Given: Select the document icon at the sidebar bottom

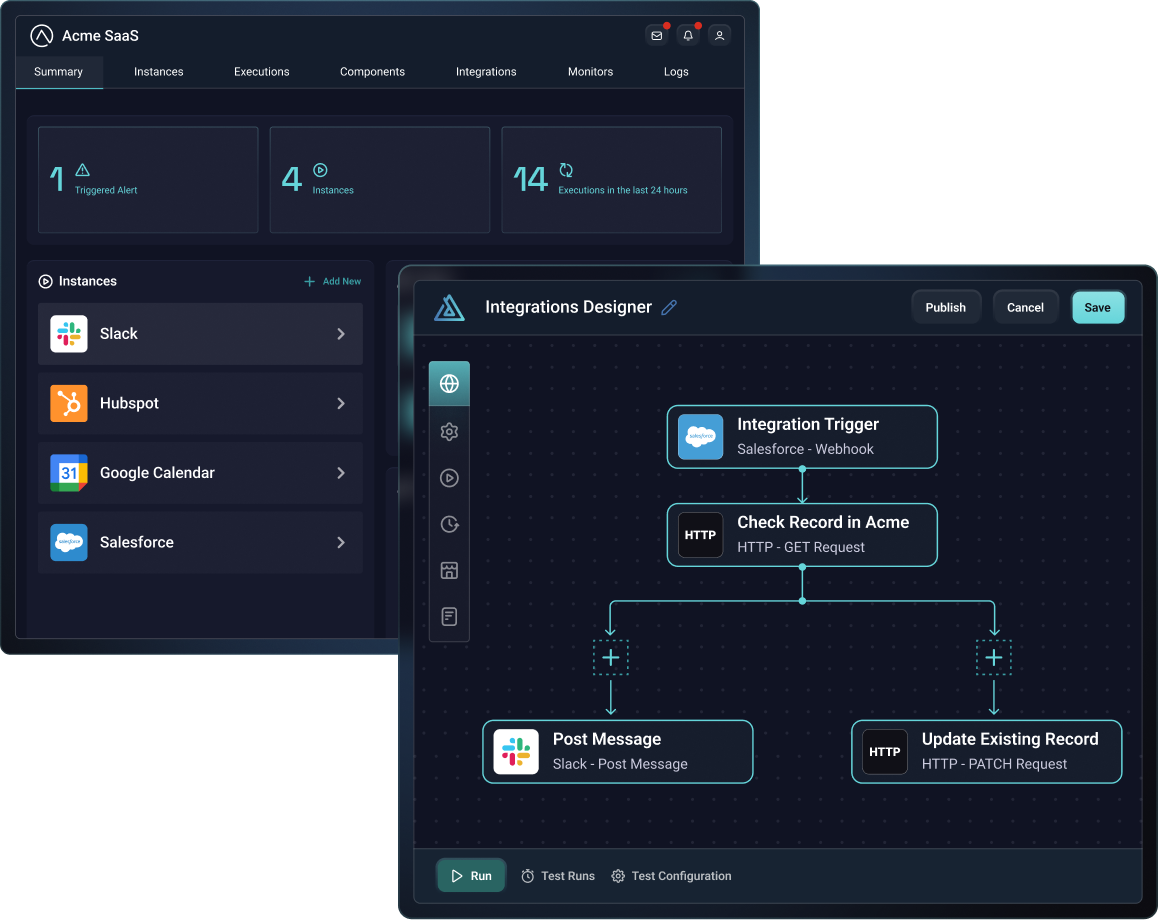Looking at the screenshot, I should (449, 616).
